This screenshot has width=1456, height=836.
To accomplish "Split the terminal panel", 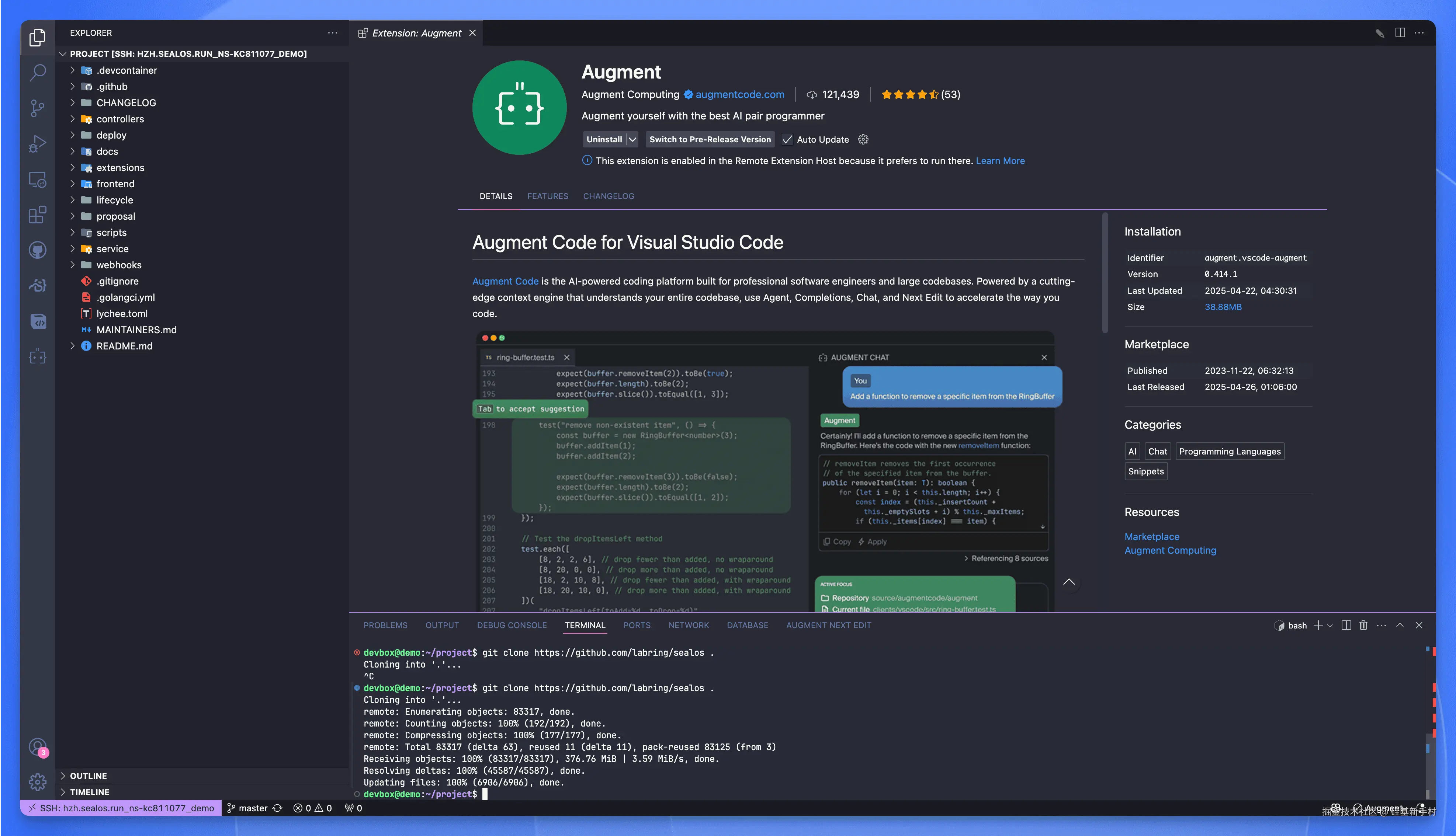I will (x=1346, y=625).
